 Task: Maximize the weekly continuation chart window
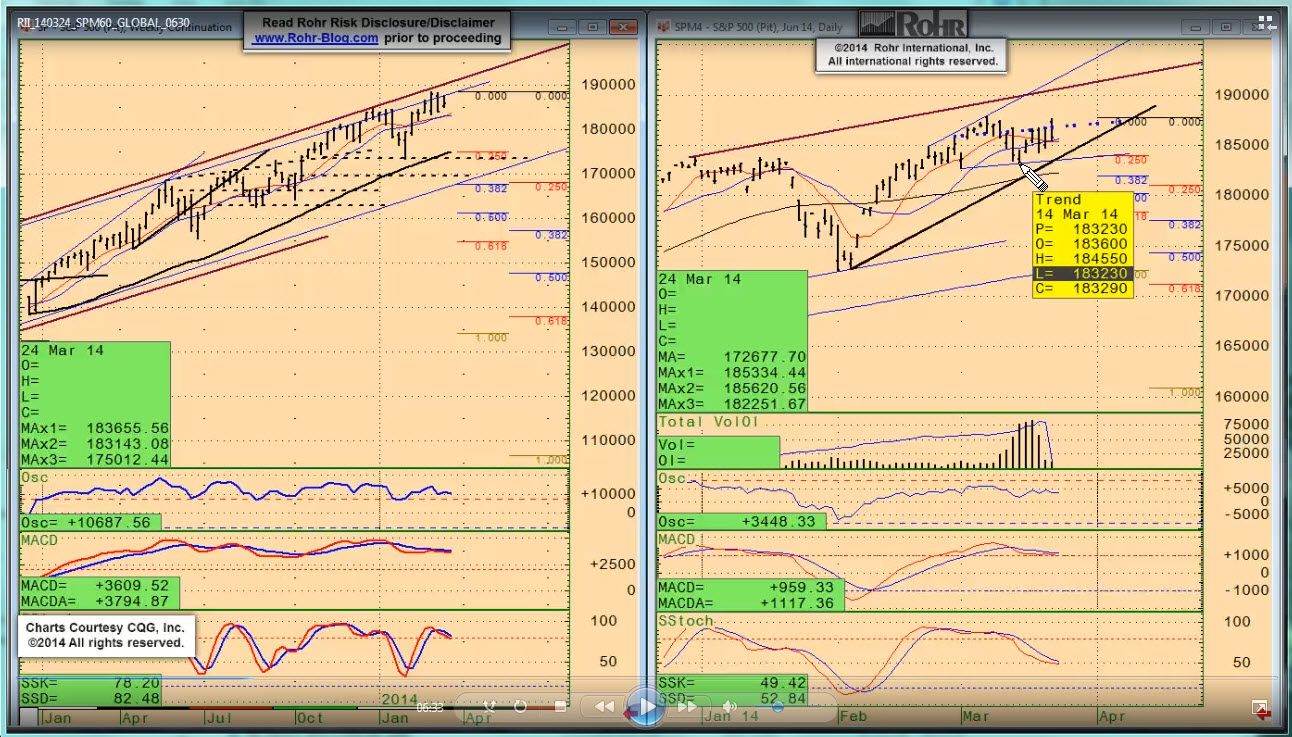593,27
